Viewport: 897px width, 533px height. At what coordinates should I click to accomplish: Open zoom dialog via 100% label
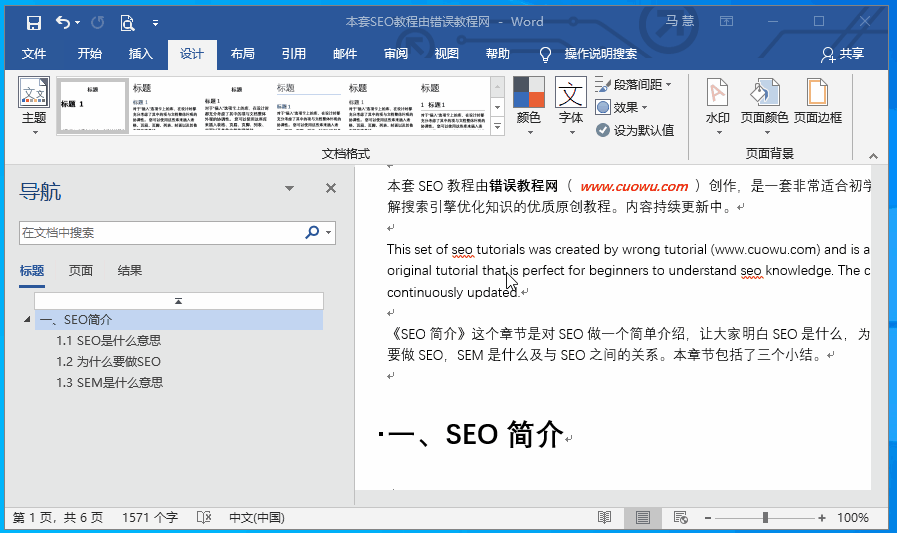click(x=853, y=518)
